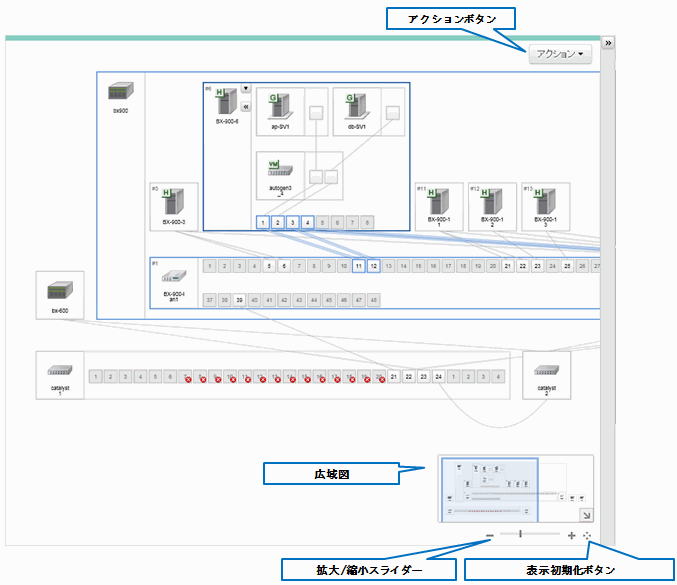The width and height of the screenshot is (677, 585).
Task: Select port 24 on catalyst 1
Action: (438, 376)
